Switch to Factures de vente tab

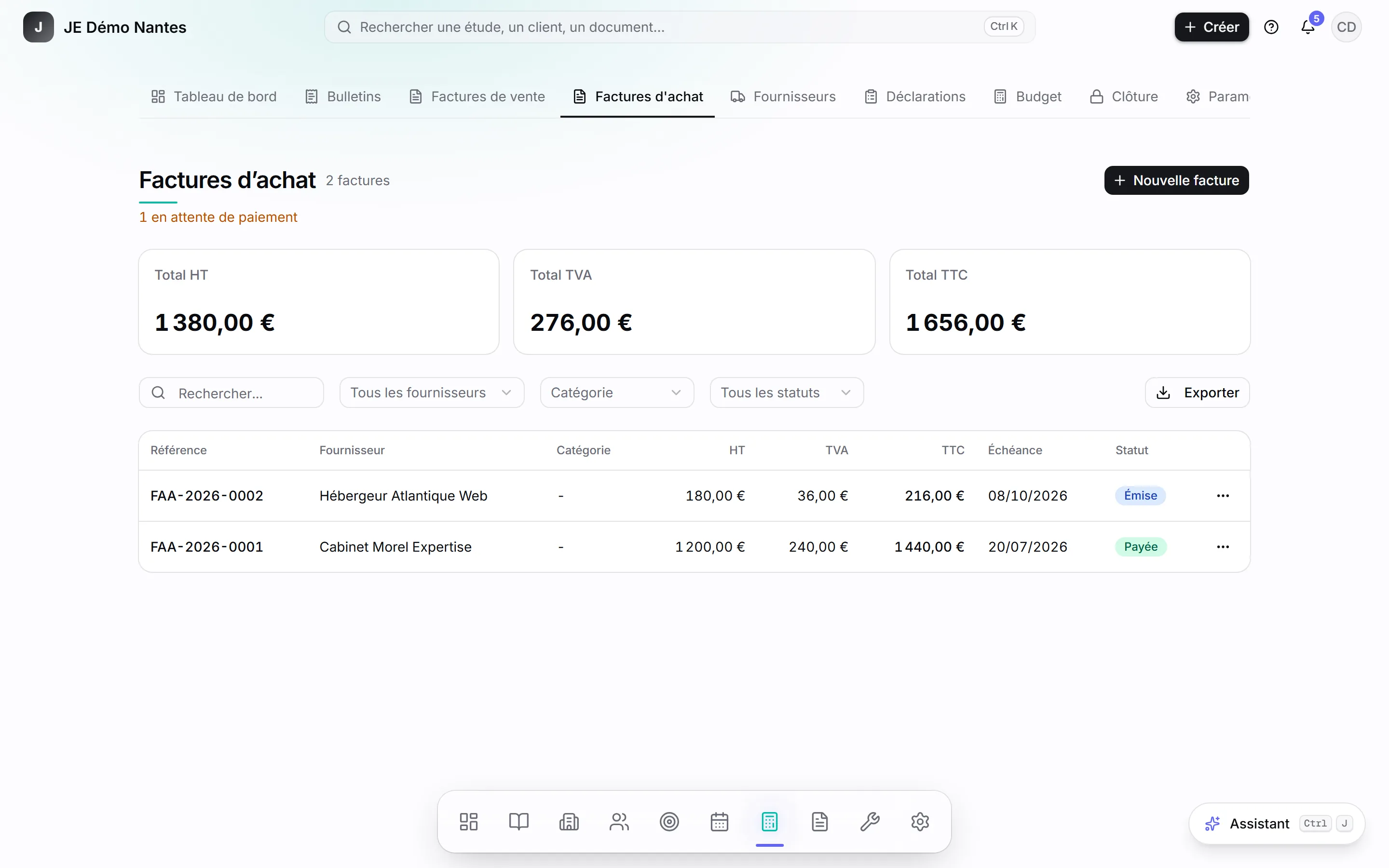click(x=477, y=96)
